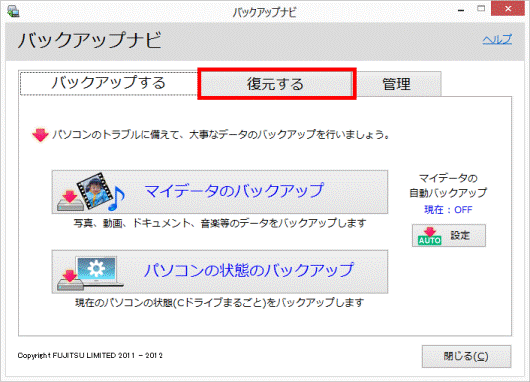Select the バックアップする tab

pyautogui.click(x=109, y=83)
